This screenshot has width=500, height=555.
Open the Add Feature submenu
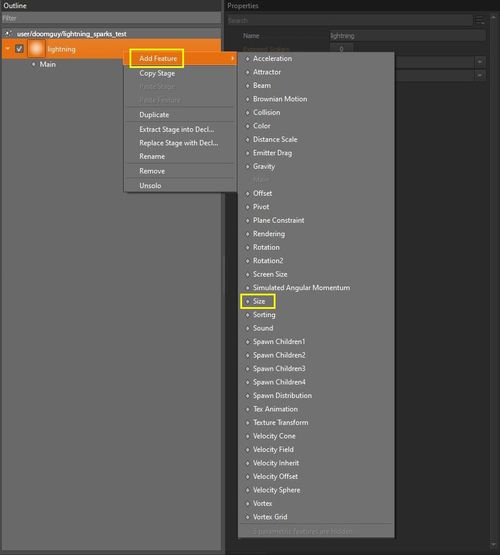pyautogui.click(x=180, y=58)
